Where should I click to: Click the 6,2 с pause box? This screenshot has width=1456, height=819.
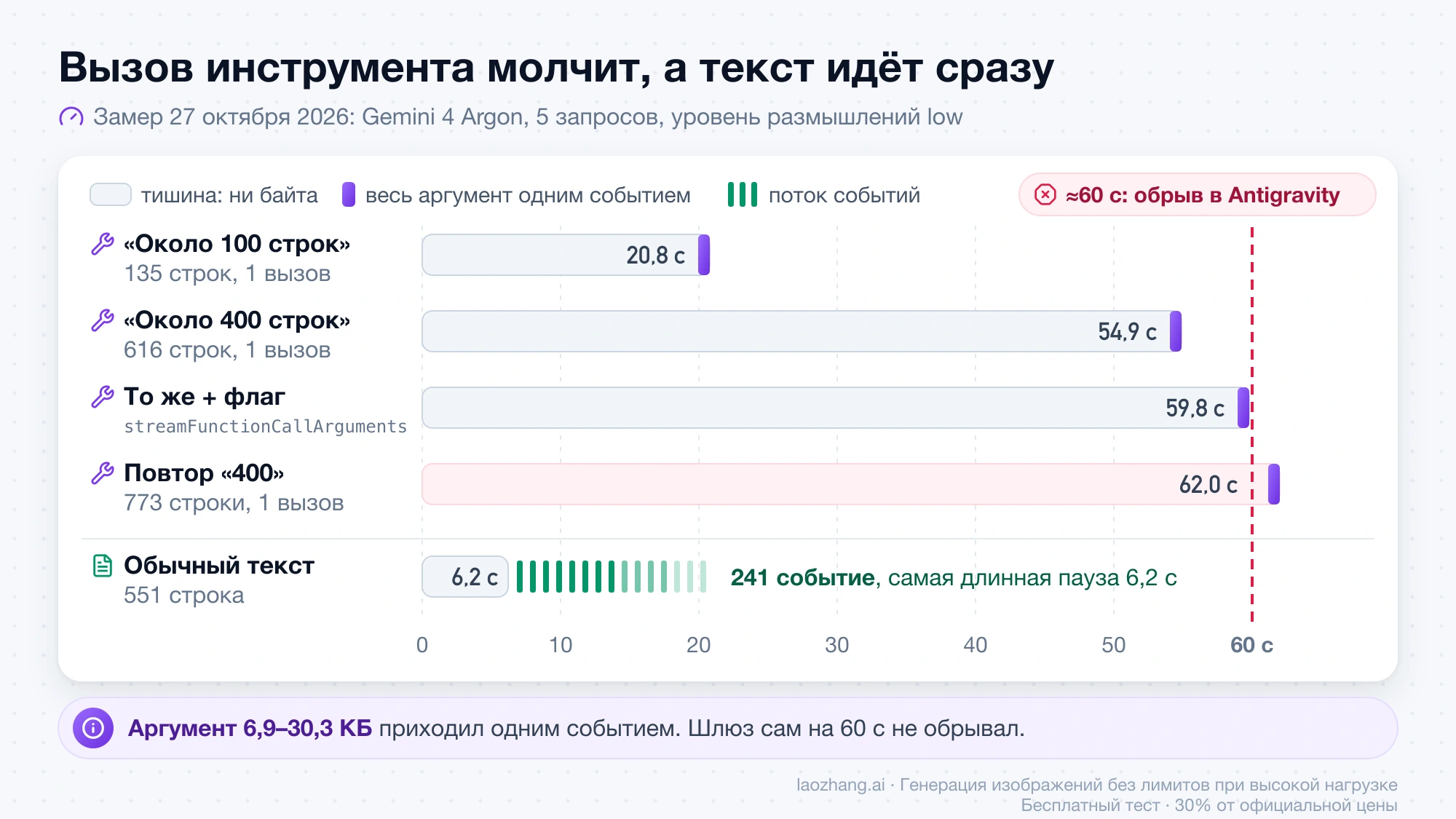coord(465,577)
